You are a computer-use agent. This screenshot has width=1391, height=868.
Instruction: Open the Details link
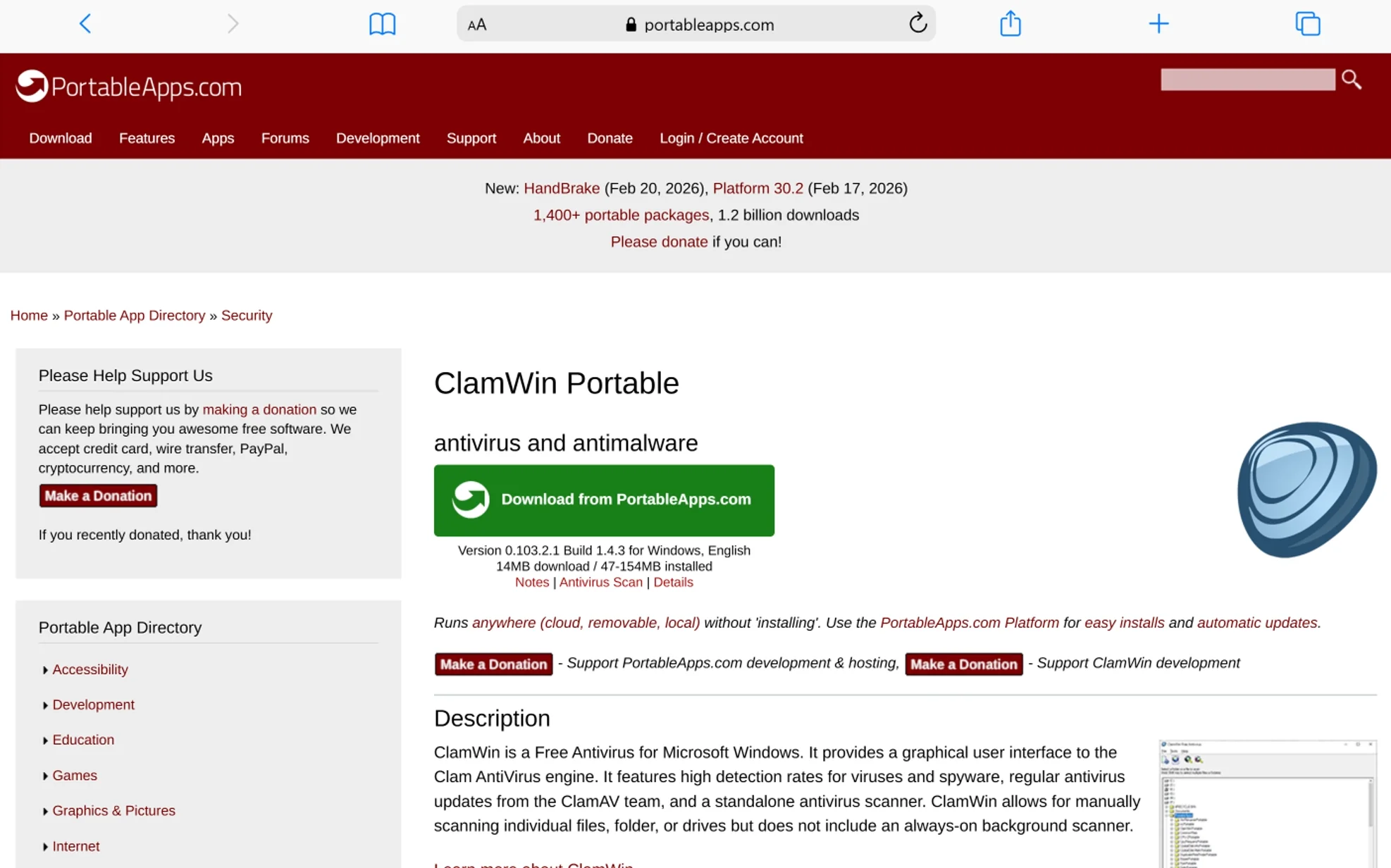tap(673, 582)
